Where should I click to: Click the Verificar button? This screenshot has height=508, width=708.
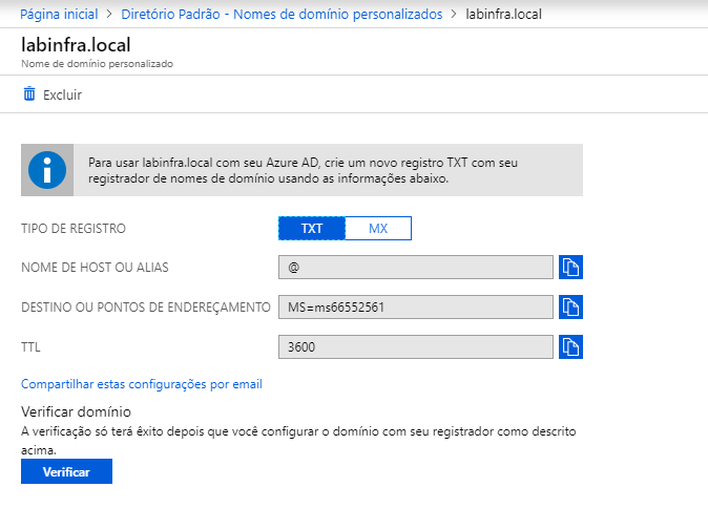(x=66, y=471)
